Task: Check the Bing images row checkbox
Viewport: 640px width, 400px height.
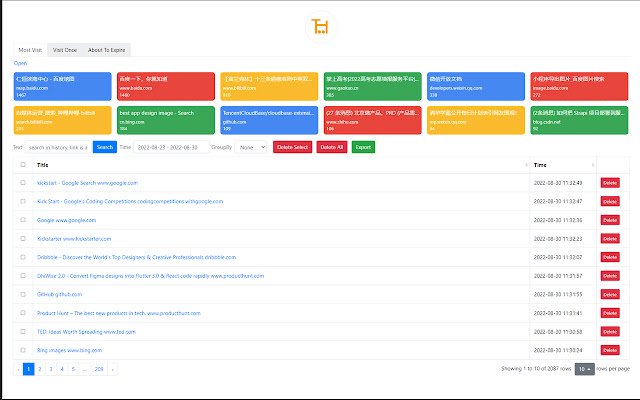Action: tap(23, 350)
